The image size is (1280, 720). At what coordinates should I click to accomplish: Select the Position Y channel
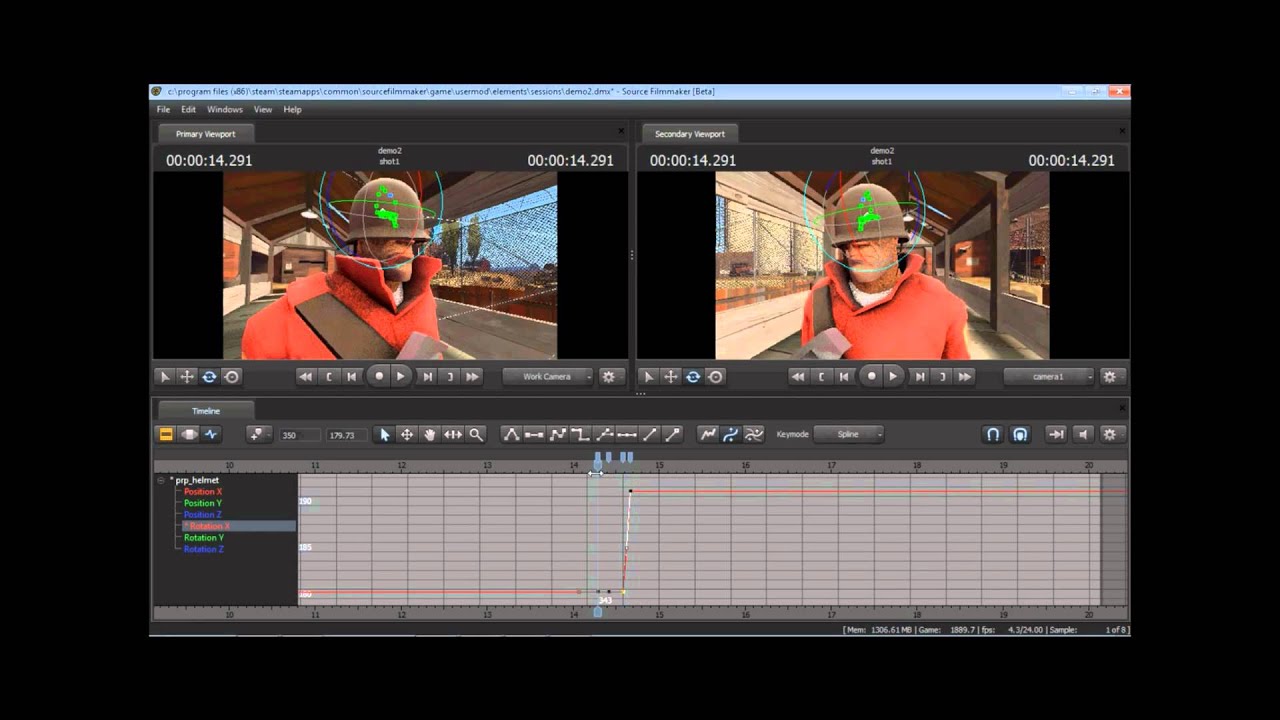(203, 503)
